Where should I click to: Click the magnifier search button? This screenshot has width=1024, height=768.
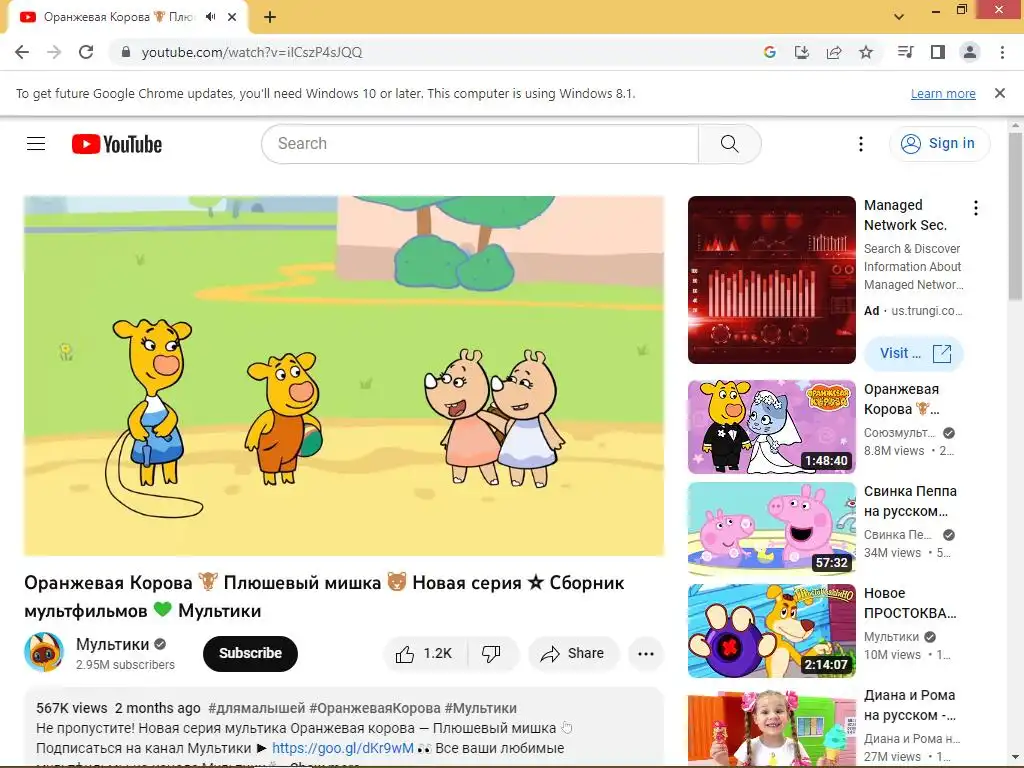point(729,144)
